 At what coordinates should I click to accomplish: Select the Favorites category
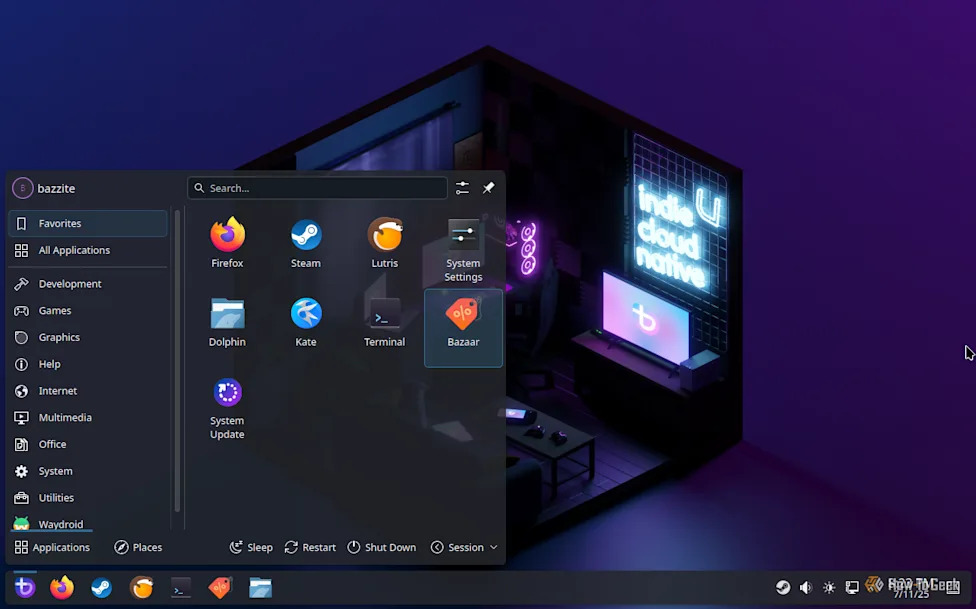click(88, 223)
